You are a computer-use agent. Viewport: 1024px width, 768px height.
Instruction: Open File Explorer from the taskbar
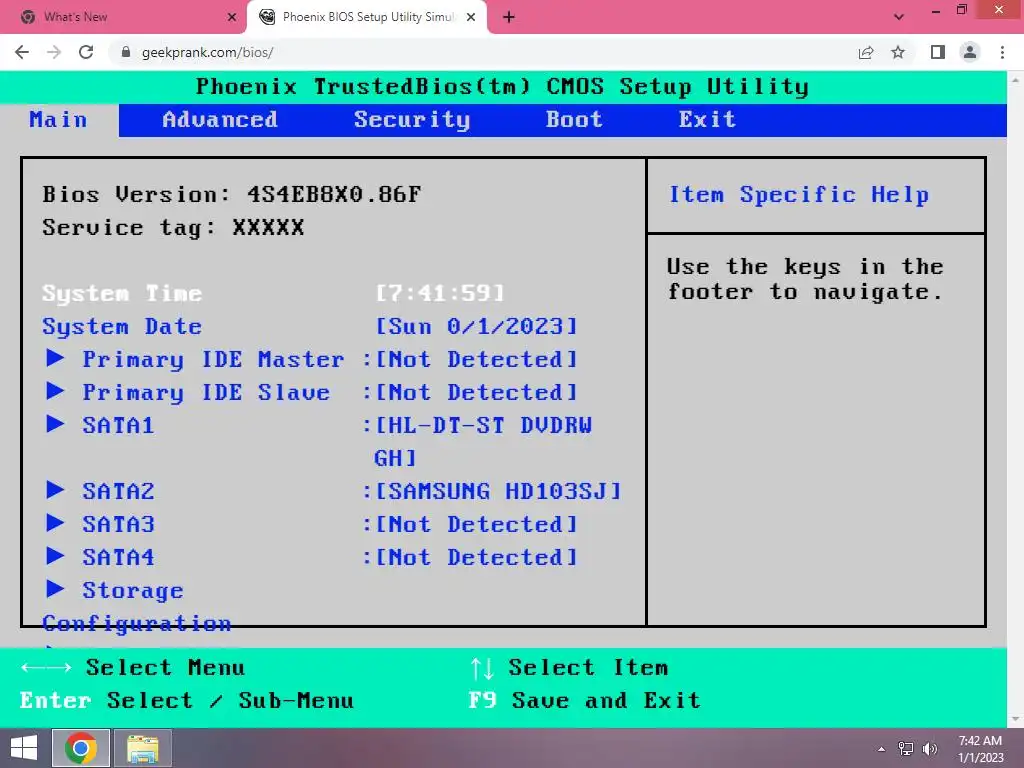[x=142, y=748]
